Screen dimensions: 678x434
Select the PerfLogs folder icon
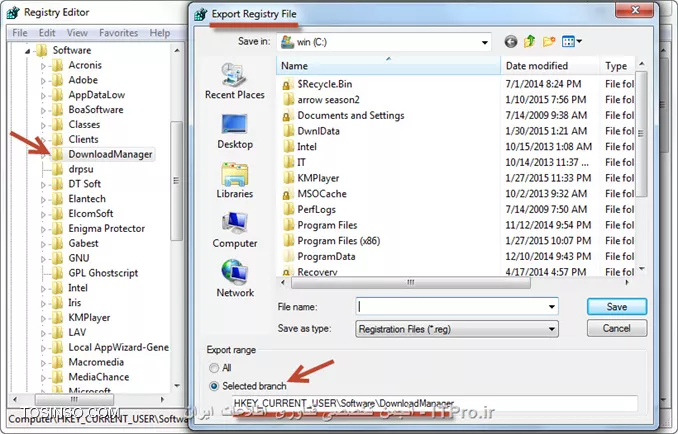[x=288, y=209]
